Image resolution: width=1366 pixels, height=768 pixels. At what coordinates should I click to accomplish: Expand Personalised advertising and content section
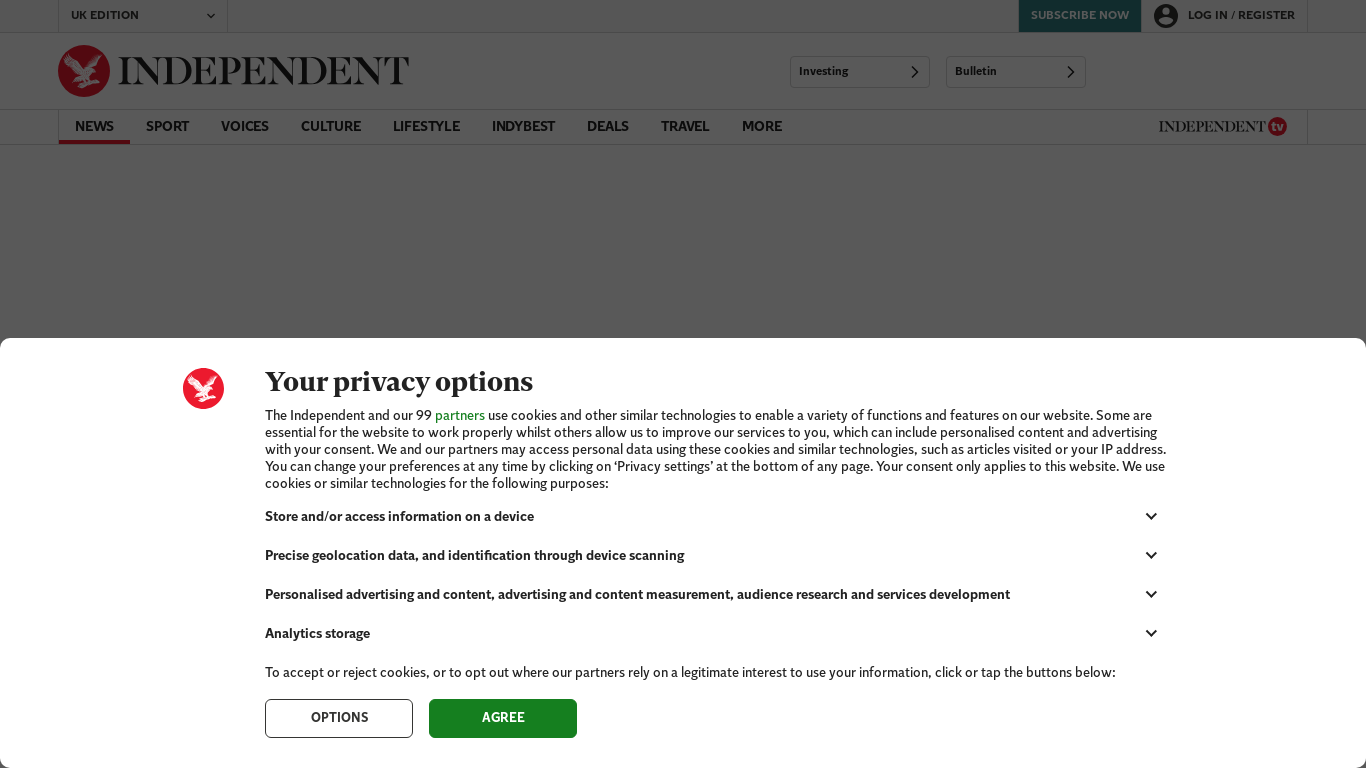(1151, 595)
